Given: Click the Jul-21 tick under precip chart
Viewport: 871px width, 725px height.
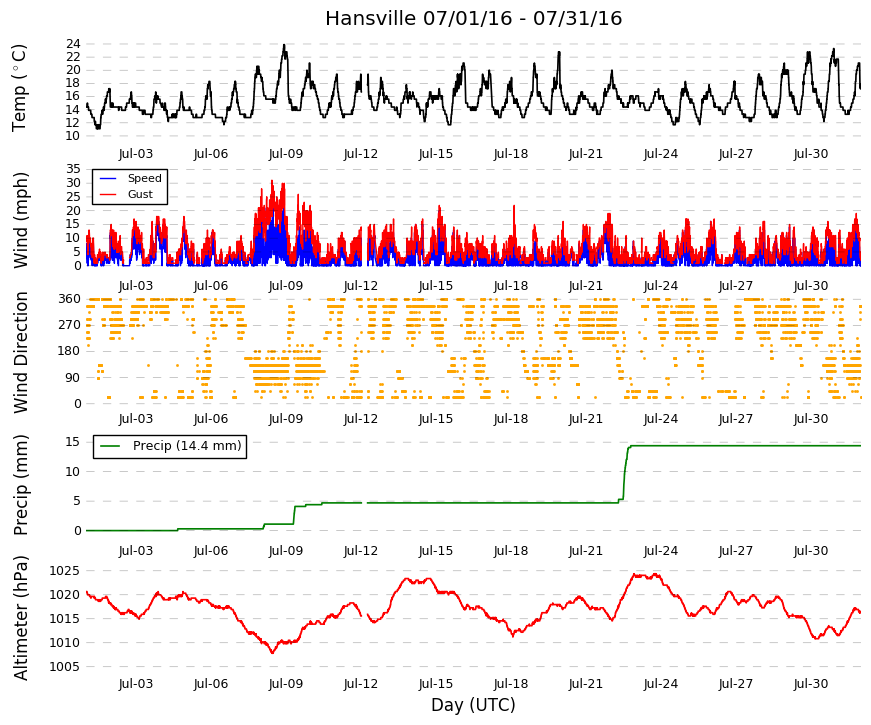Looking at the screenshot, I should click(x=585, y=551).
